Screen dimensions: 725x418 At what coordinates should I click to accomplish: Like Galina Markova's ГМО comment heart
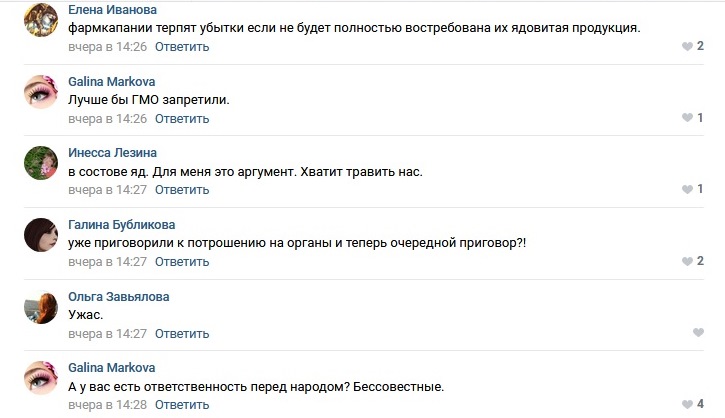(687, 118)
